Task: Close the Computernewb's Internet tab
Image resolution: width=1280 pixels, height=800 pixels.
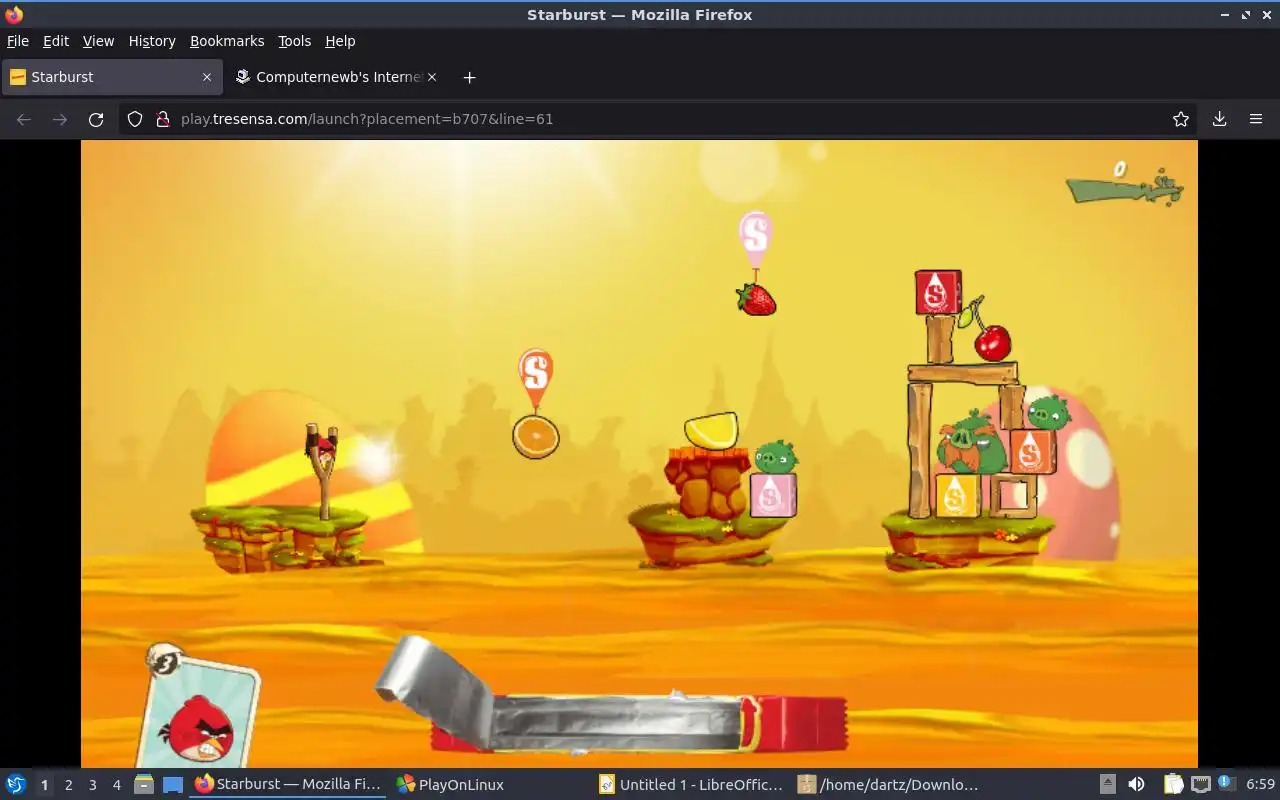Action: coord(432,77)
